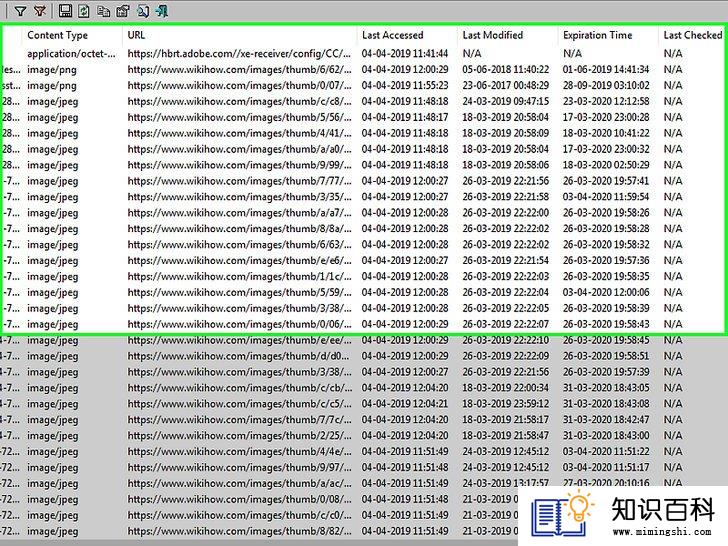Click expiration time 31-03-2020 18:42:47
The image size is (728, 546).
606,420
